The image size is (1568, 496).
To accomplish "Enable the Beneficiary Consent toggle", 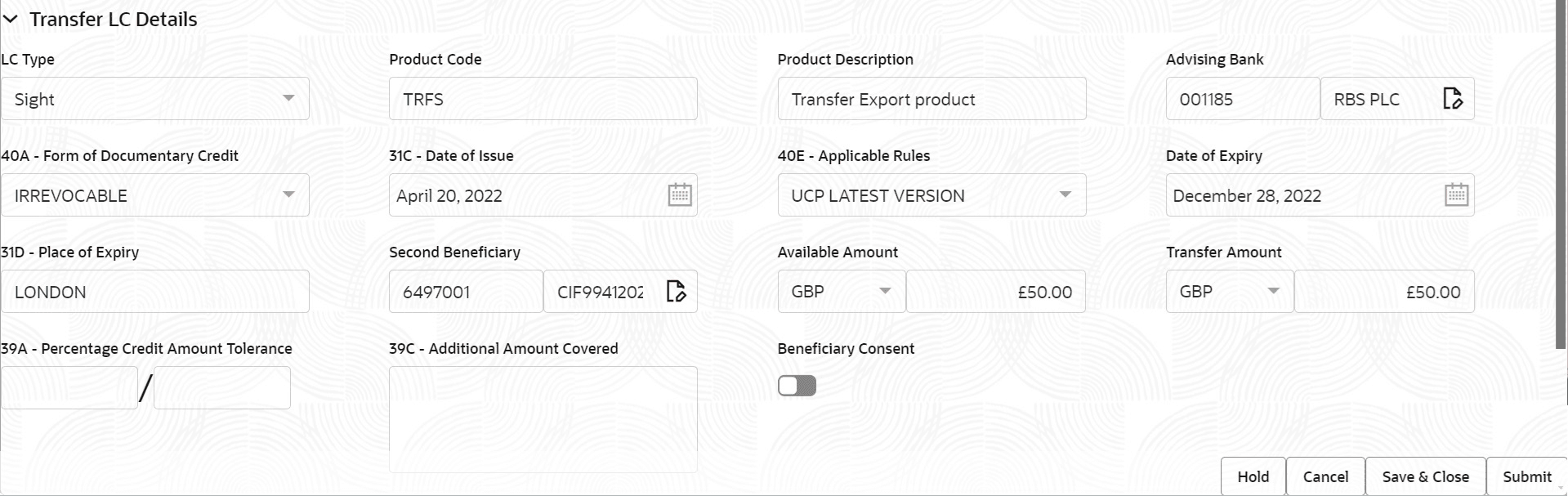I will pos(796,385).
